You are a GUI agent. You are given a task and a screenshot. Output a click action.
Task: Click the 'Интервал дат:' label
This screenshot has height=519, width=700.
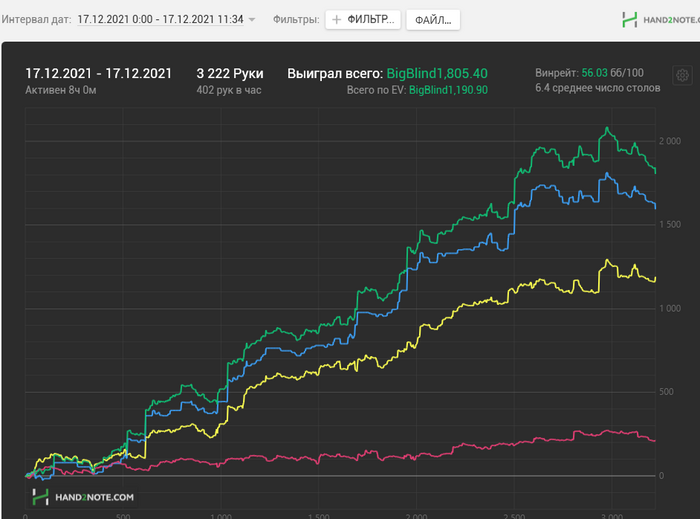click(36, 20)
